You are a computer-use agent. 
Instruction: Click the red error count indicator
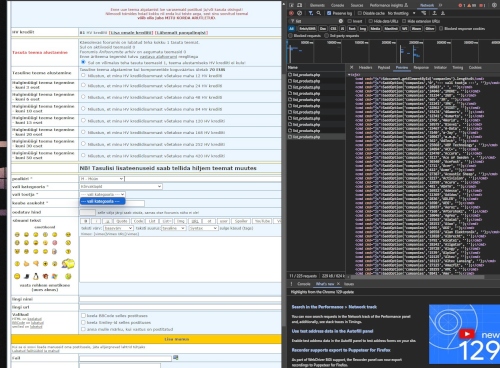[462, 5]
